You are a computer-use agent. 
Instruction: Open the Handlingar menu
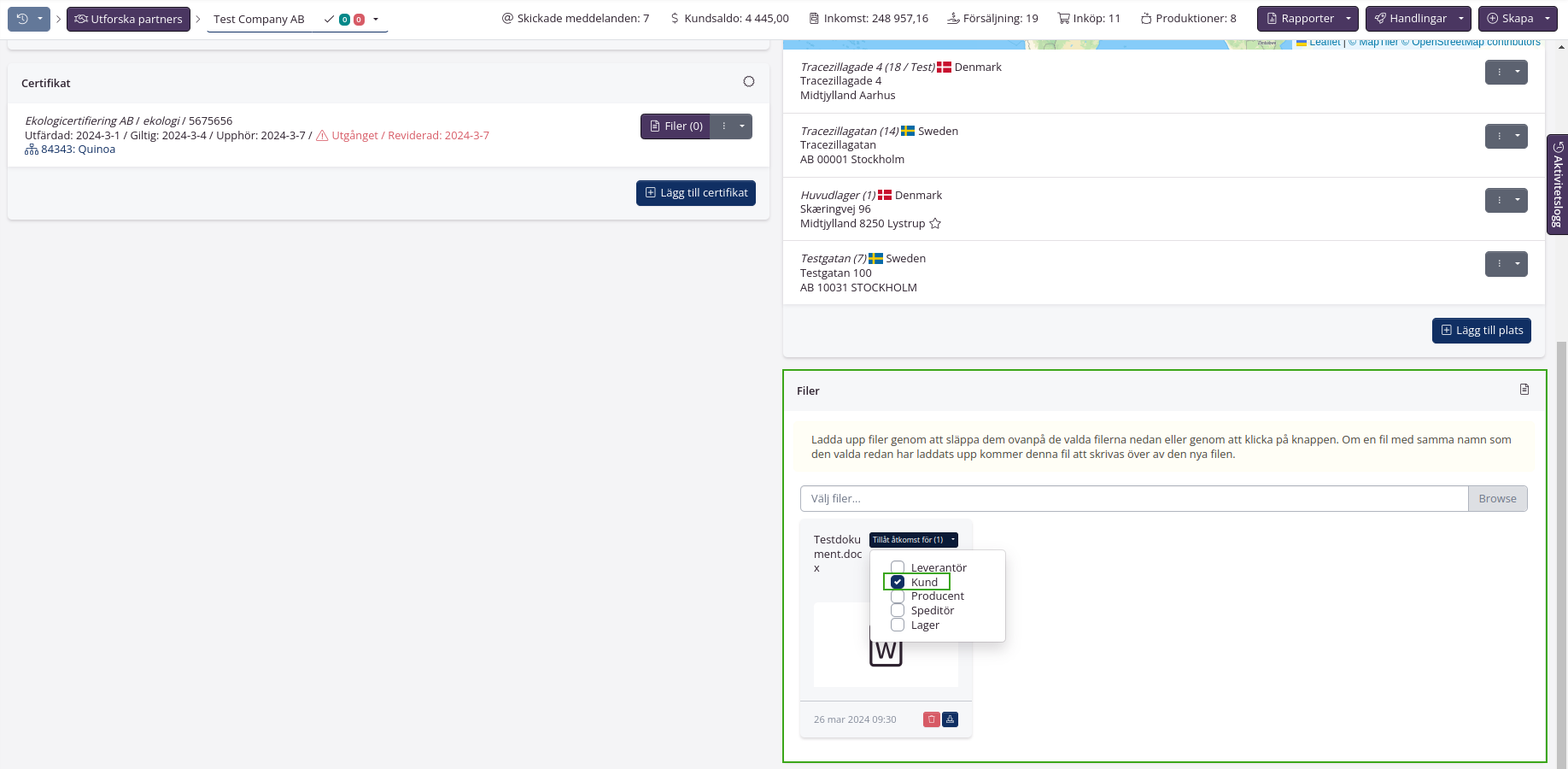(x=1418, y=19)
